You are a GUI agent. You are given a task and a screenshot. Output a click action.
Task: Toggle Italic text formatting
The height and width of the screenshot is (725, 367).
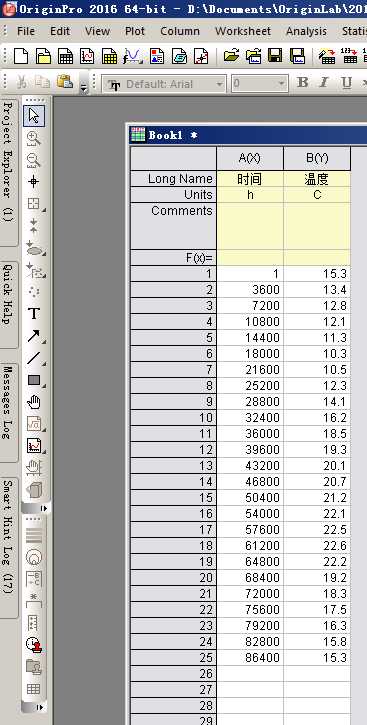coord(324,83)
